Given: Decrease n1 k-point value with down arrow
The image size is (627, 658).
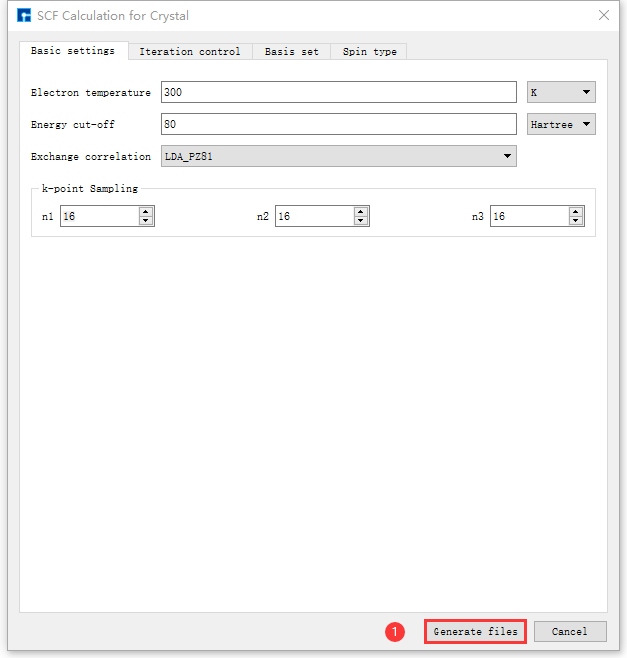Looking at the screenshot, I should [146, 221].
